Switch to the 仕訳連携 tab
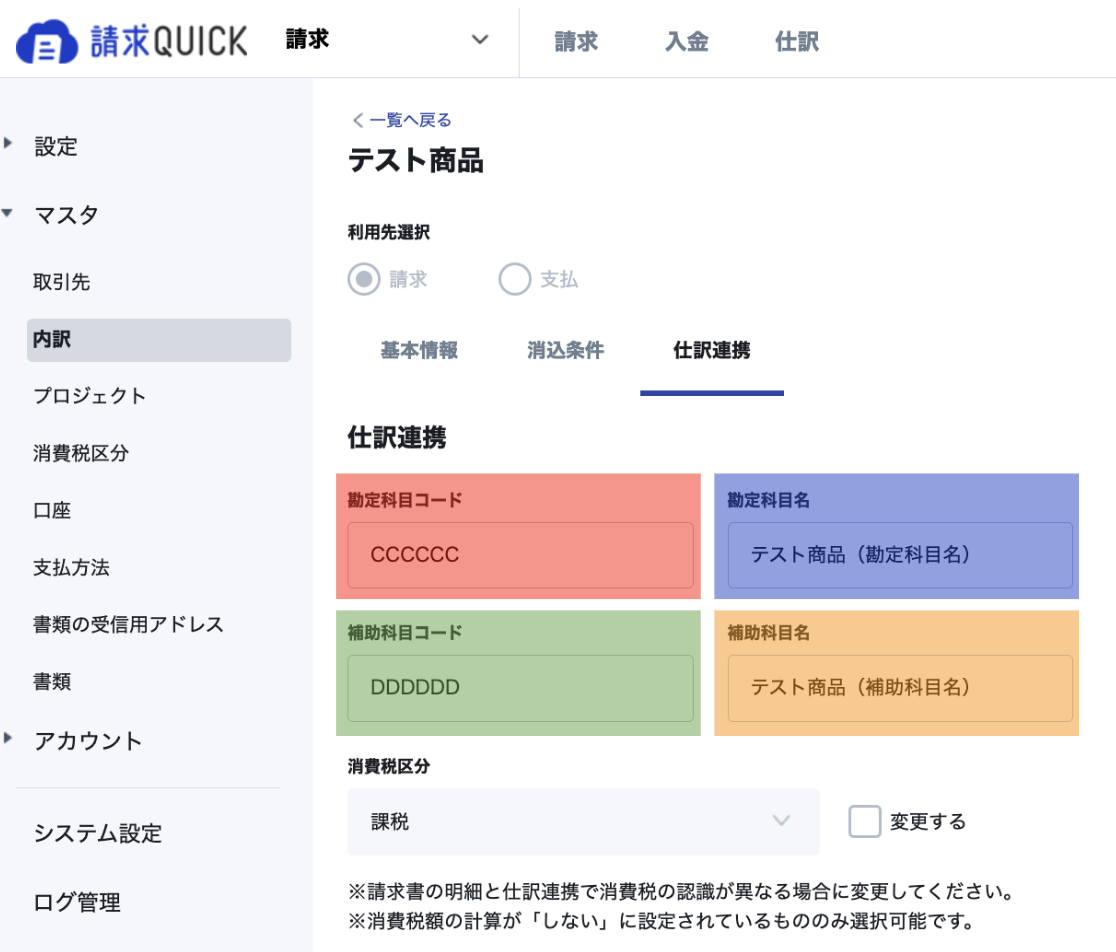The image size is (1116, 952). coord(712,350)
